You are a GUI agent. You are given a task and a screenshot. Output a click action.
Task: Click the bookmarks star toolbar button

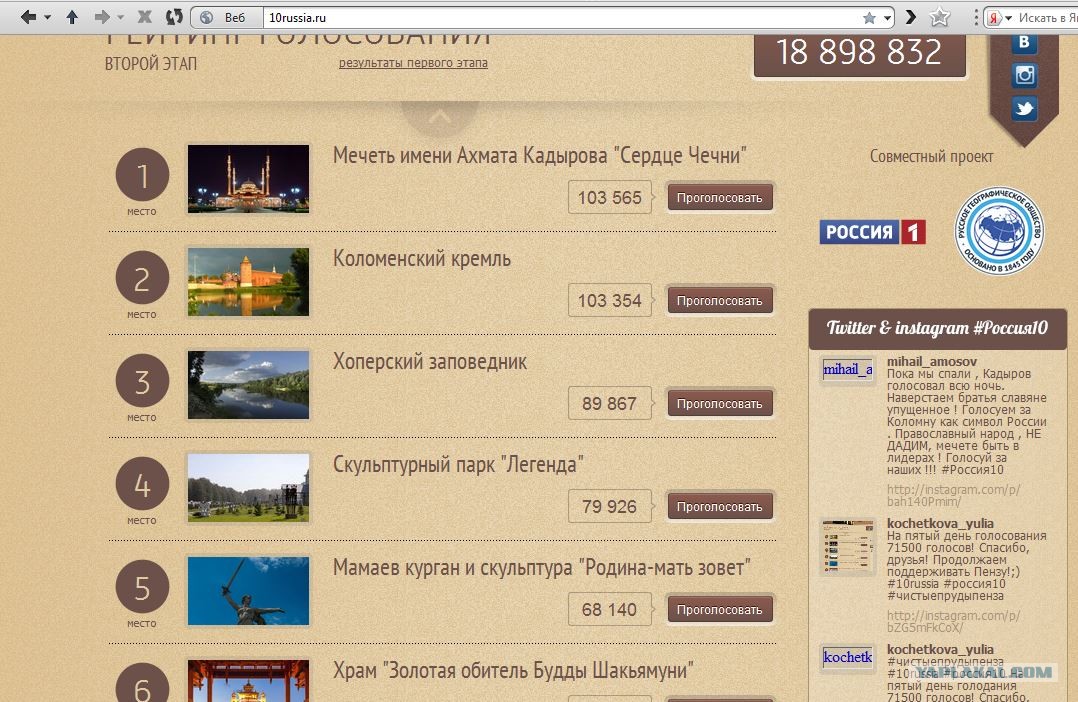tap(939, 17)
